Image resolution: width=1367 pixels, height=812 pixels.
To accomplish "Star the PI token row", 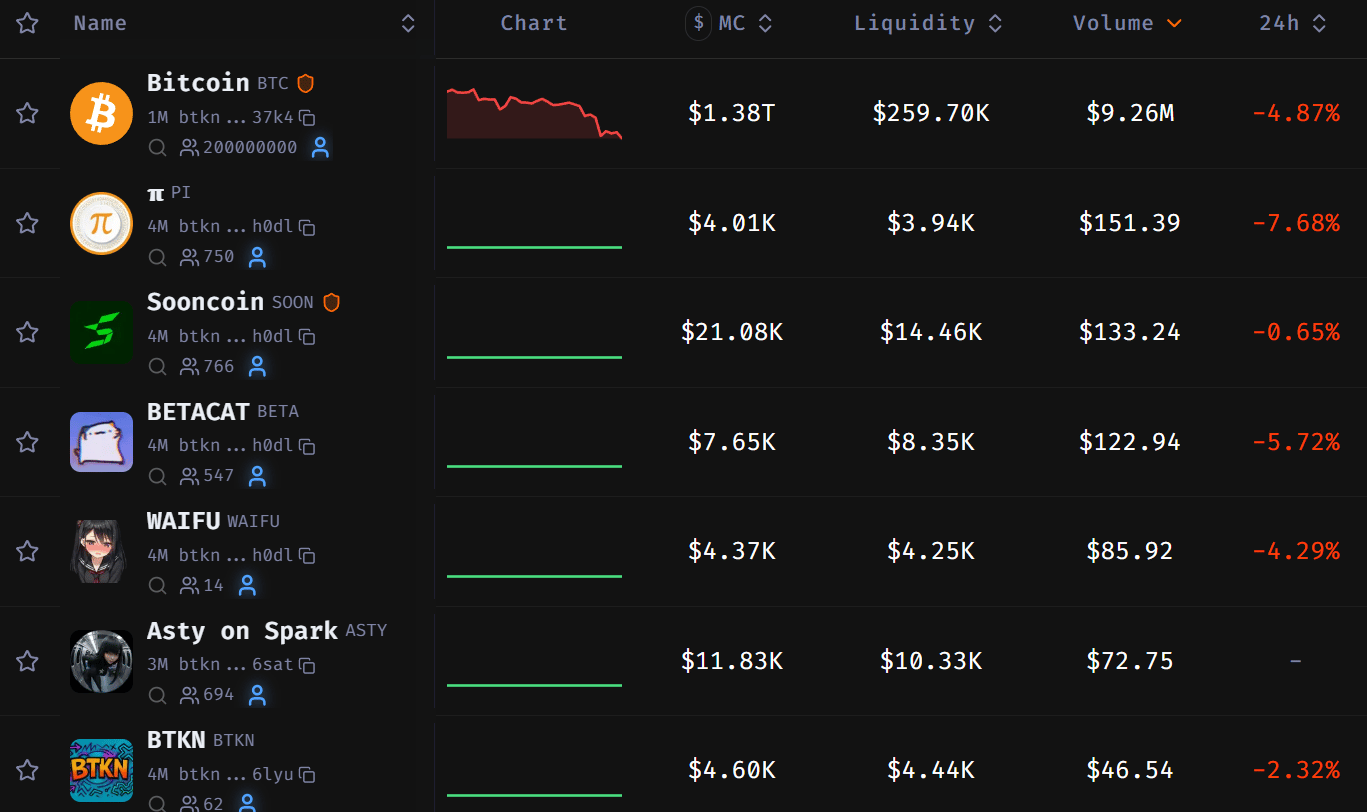I will tap(27, 223).
